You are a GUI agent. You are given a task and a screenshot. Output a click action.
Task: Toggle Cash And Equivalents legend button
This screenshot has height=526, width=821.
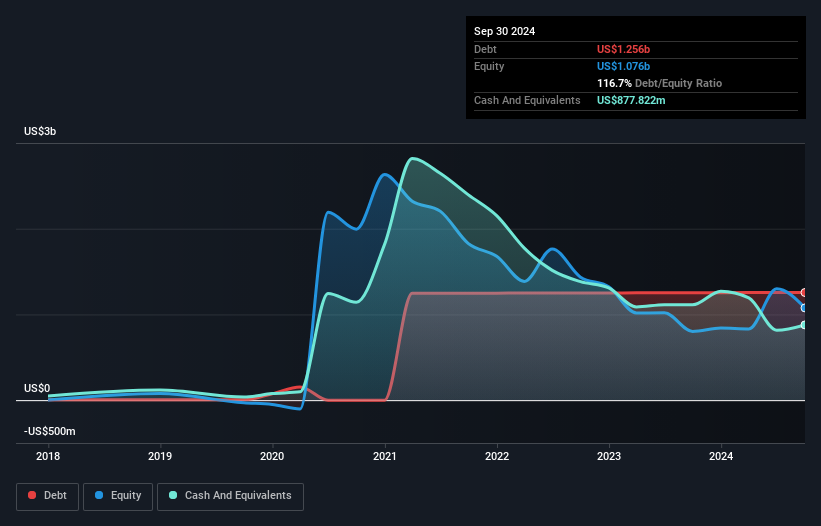(x=230, y=496)
